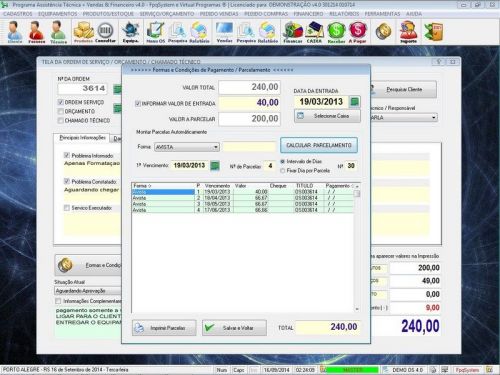The width and height of the screenshot is (500, 375).
Task: Click the Pesquisa icon beside Nova OS
Action: pyautogui.click(x=177, y=32)
